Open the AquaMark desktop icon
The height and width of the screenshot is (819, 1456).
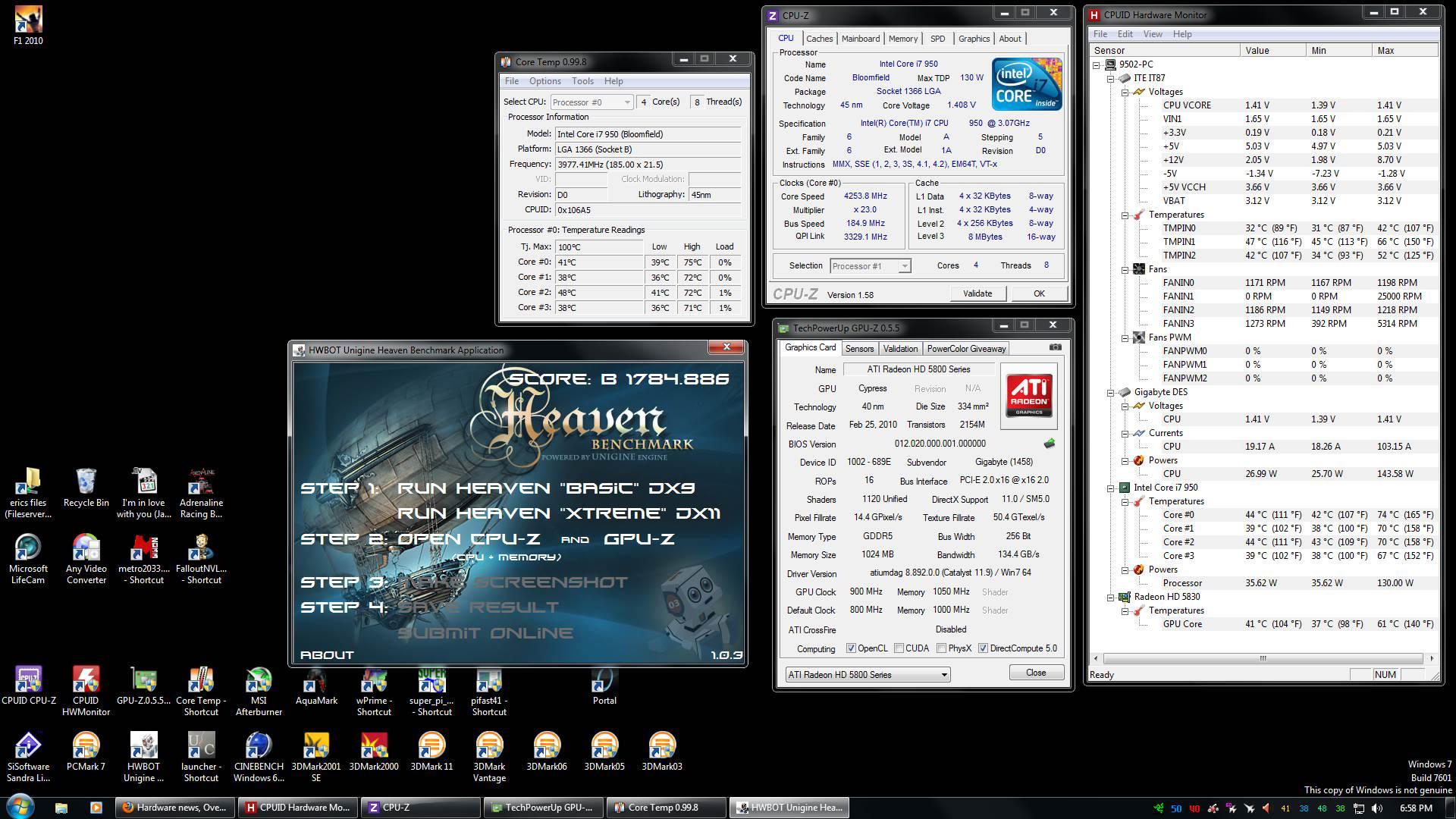tap(316, 686)
